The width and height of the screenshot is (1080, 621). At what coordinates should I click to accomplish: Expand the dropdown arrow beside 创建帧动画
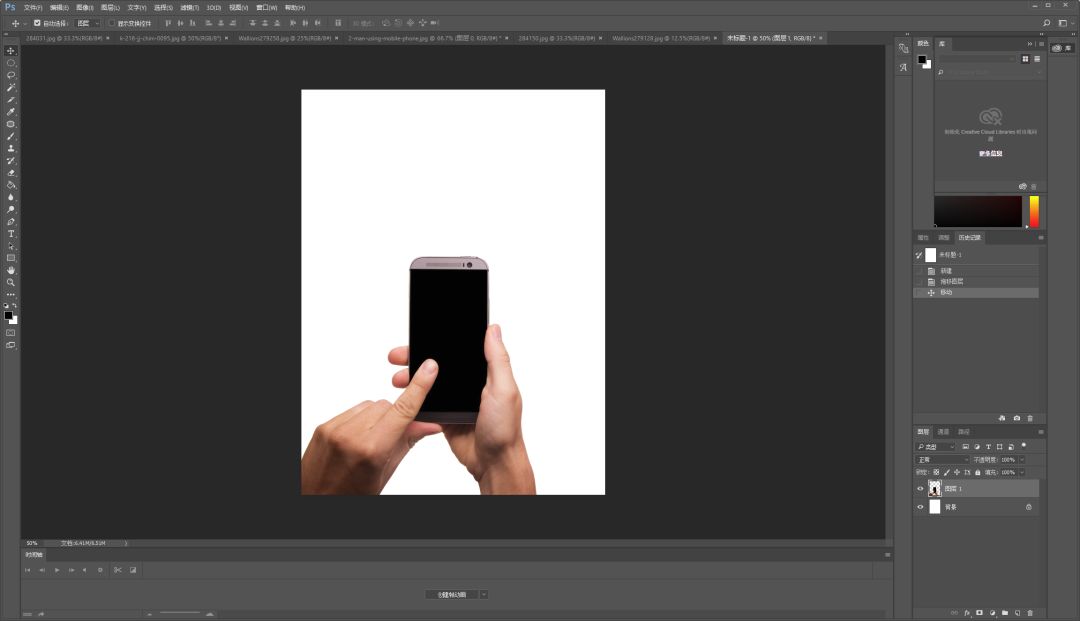pos(484,594)
